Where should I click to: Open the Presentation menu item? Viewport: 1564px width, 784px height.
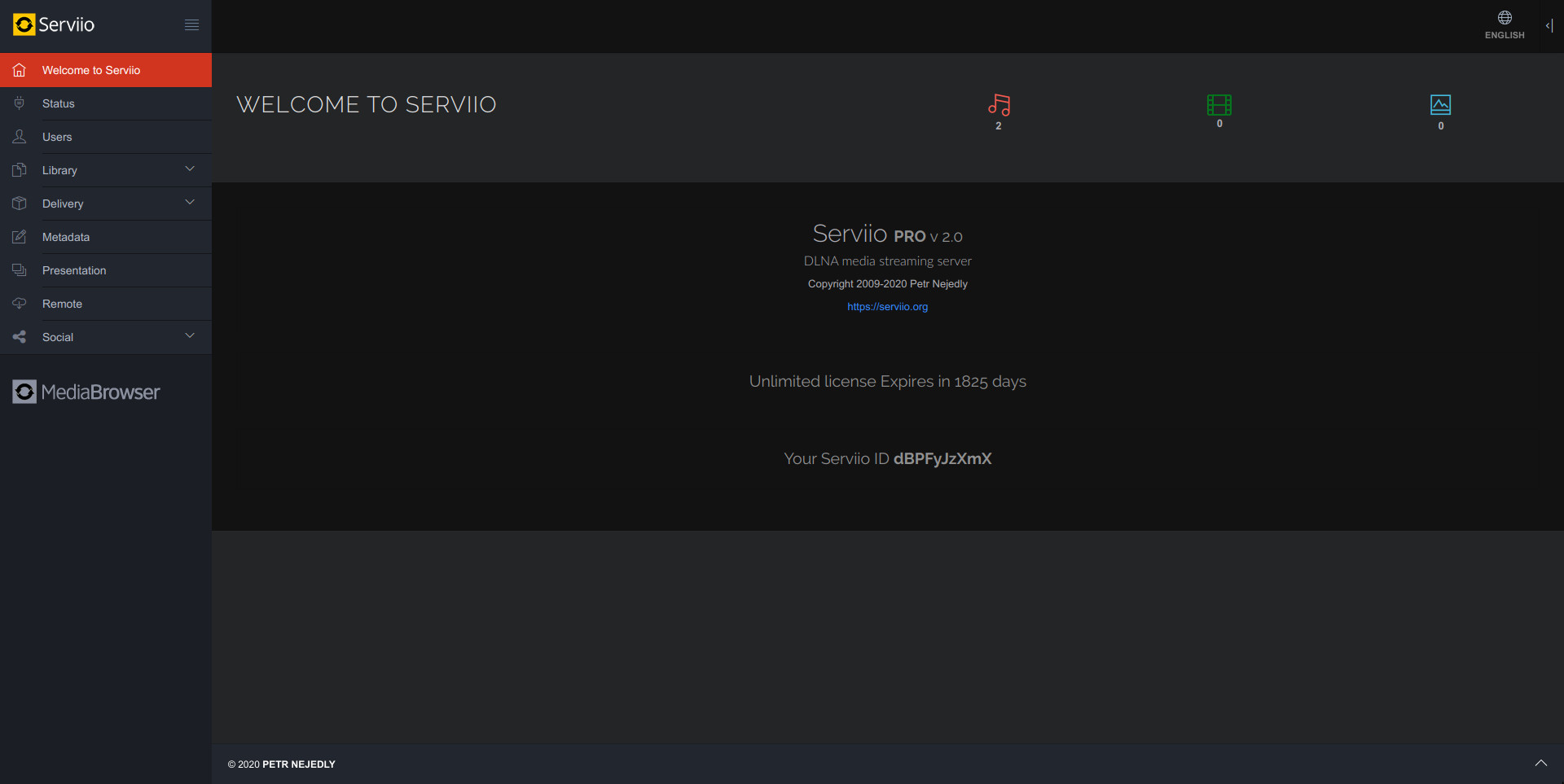(106, 270)
